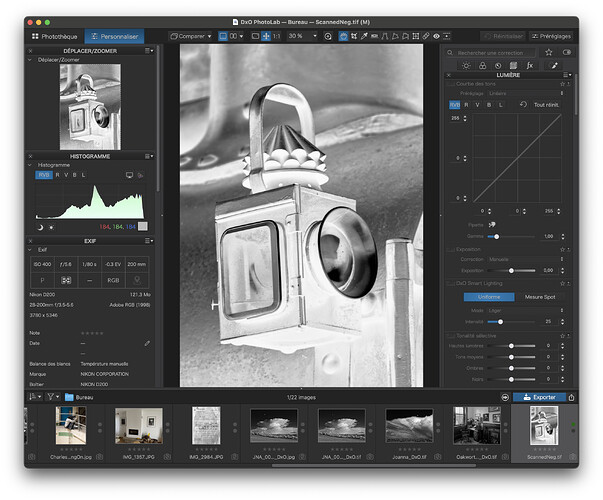This screenshot has width=603, height=500.
Task: Zoom to 1:1 view
Action: [x=277, y=36]
